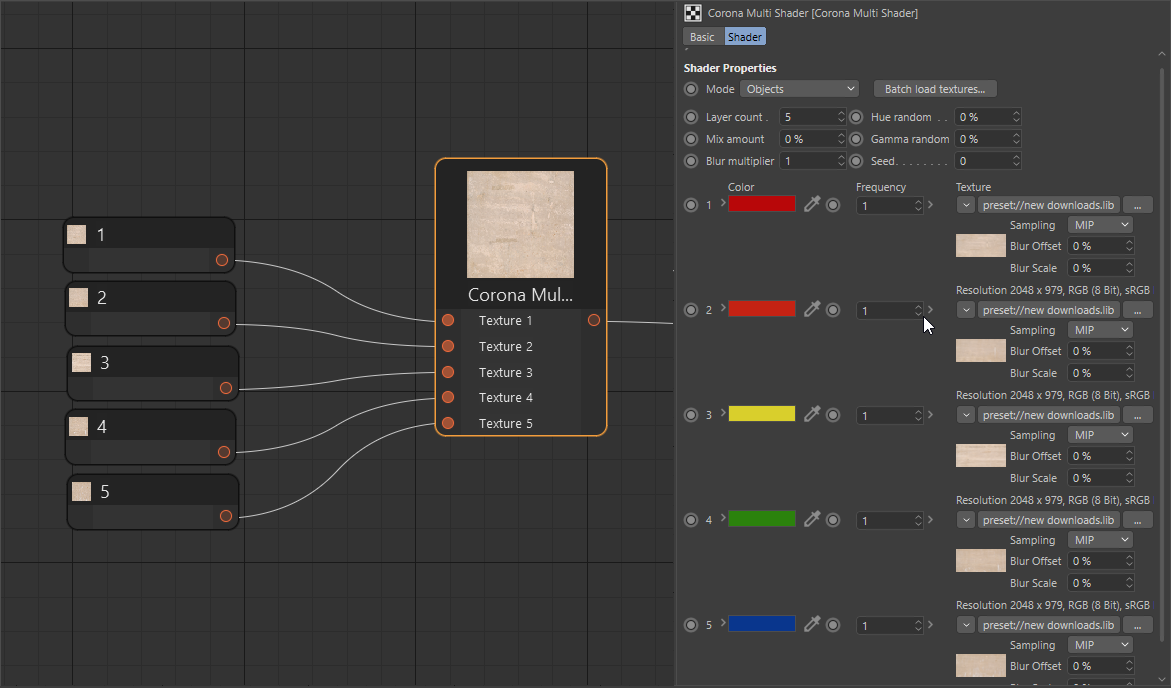Open layer 2 Sampling MIP dropdown

(x=1100, y=329)
